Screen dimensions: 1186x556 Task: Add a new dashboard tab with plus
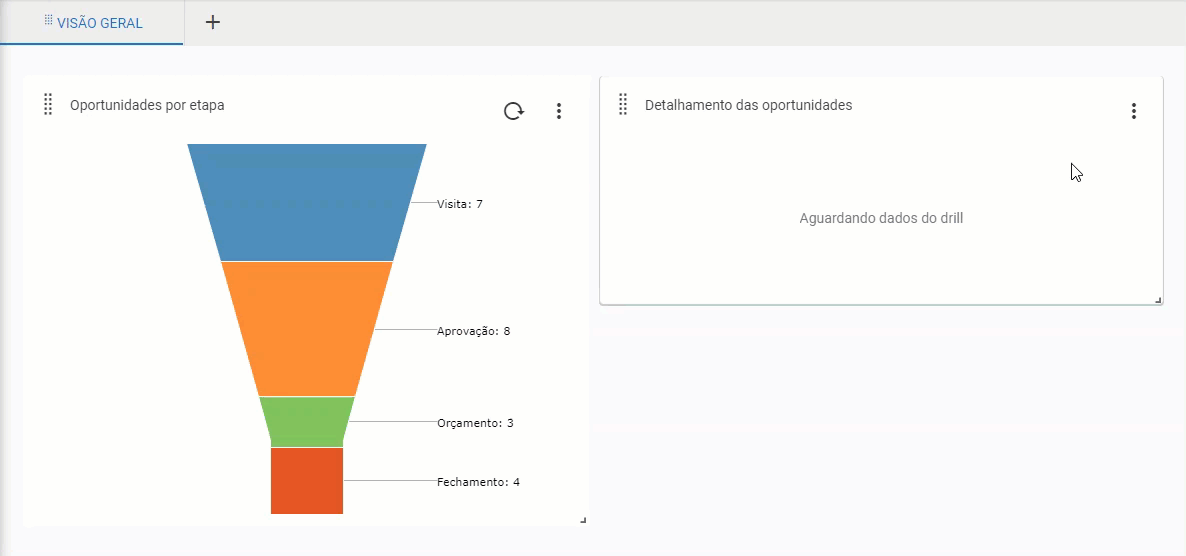213,23
